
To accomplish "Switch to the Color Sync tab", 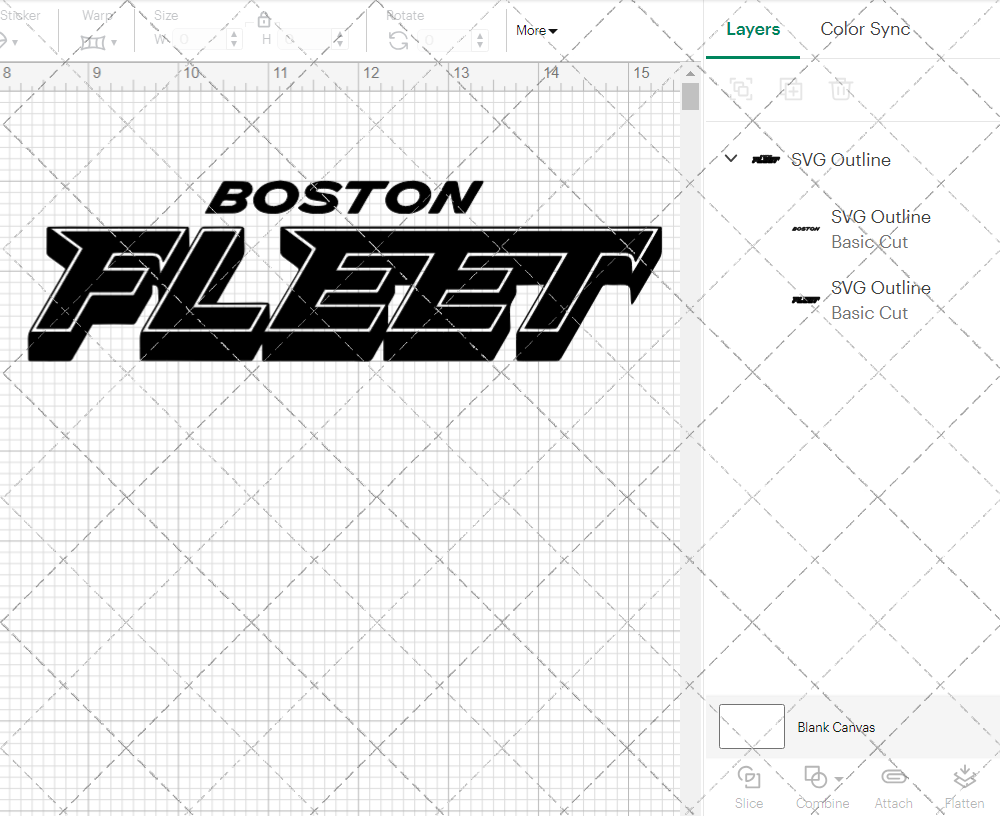I will pyautogui.click(x=865, y=29).
